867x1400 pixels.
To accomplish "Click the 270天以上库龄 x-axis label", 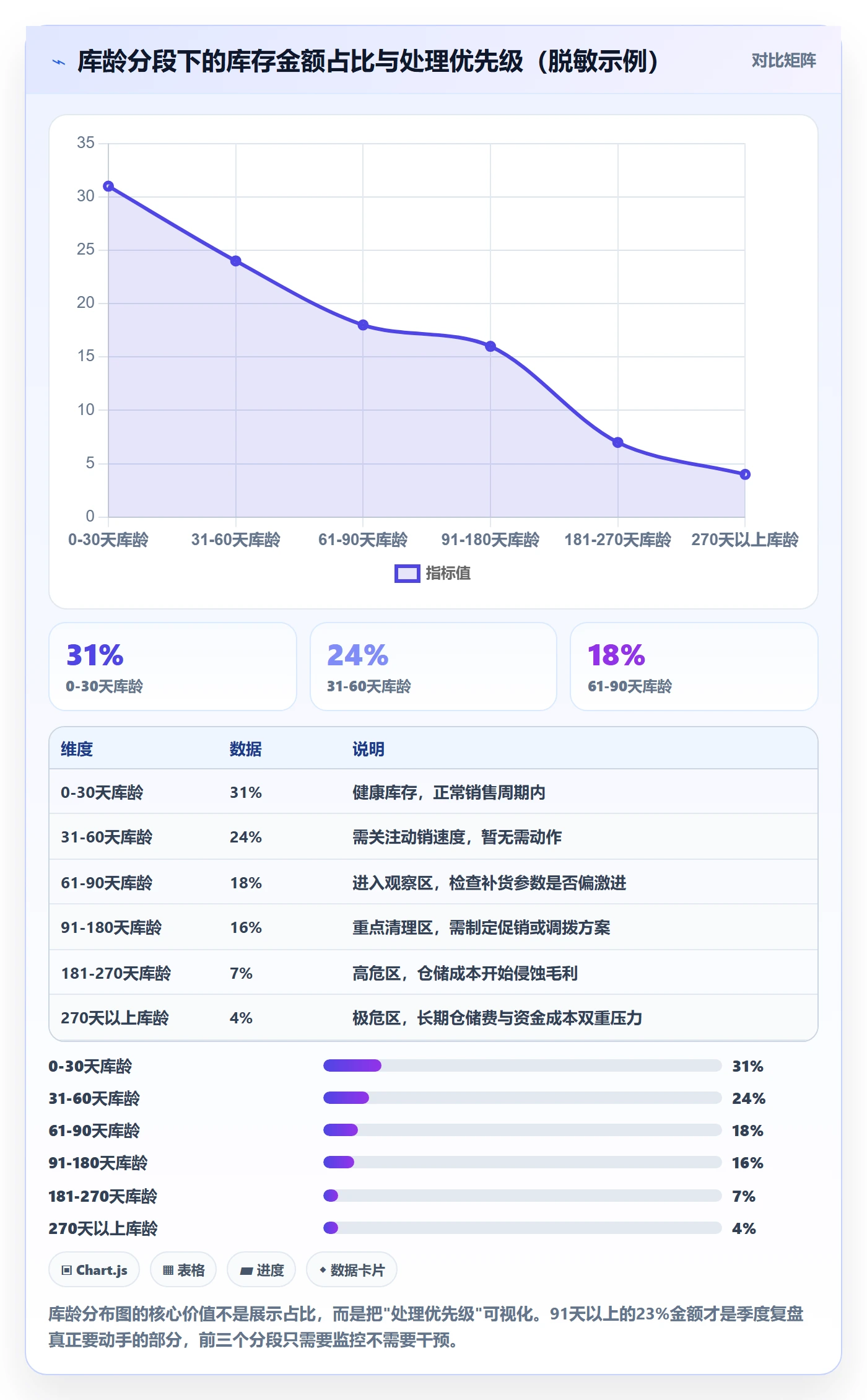I will [x=745, y=540].
